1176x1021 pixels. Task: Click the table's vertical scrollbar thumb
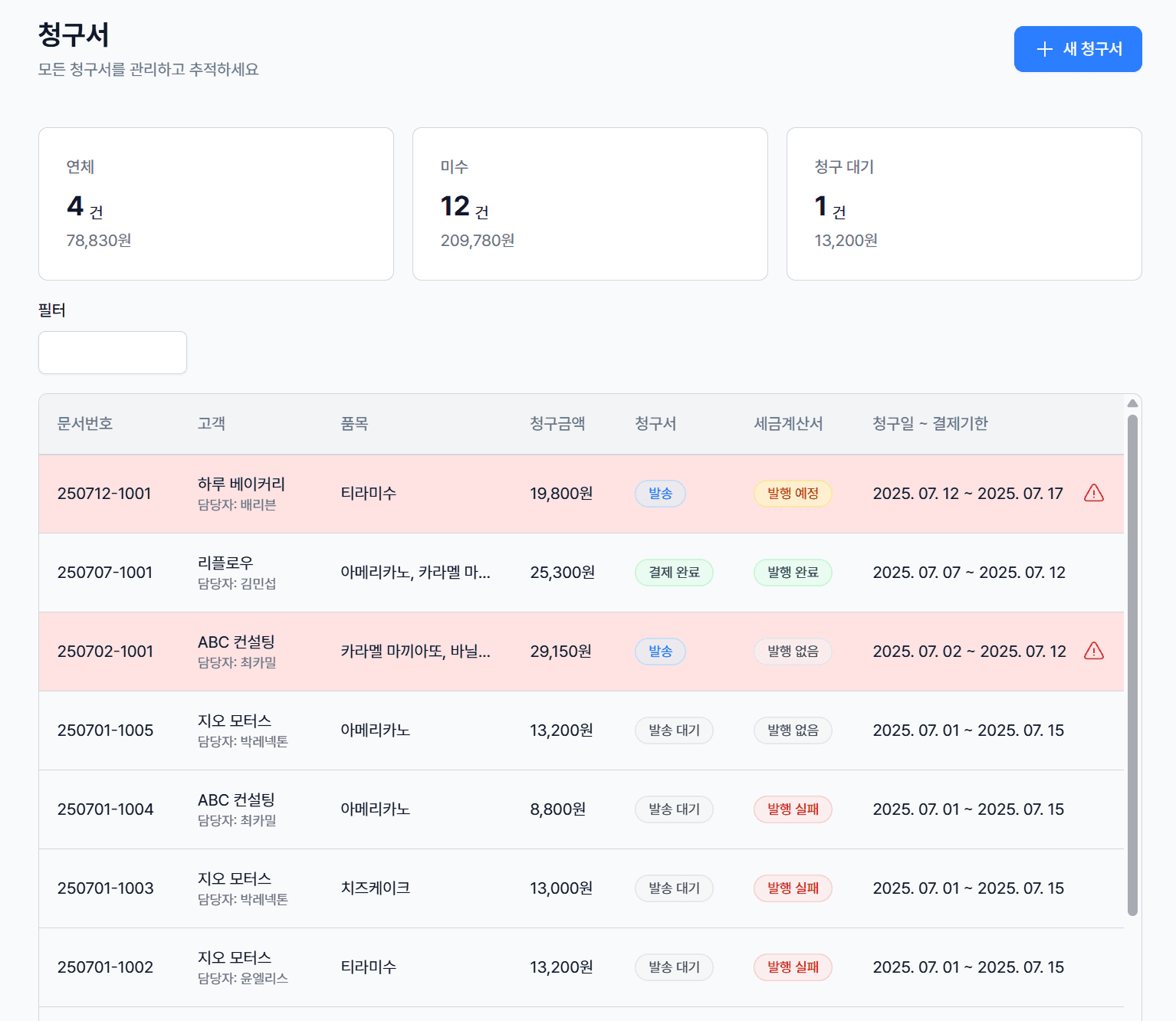1132,665
